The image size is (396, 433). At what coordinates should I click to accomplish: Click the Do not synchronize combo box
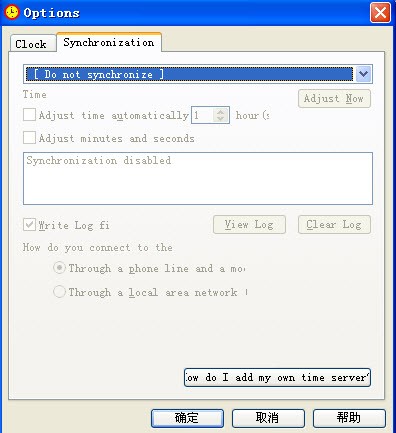click(x=198, y=74)
